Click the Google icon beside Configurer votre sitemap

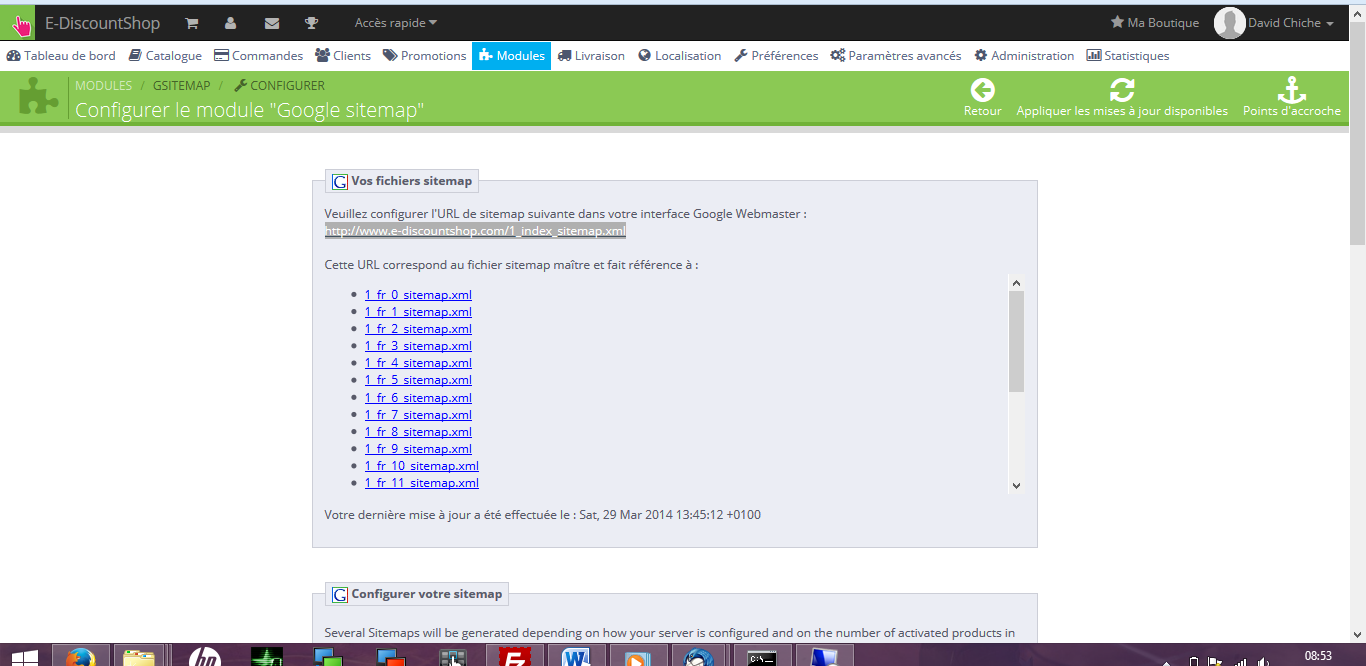[x=340, y=594]
